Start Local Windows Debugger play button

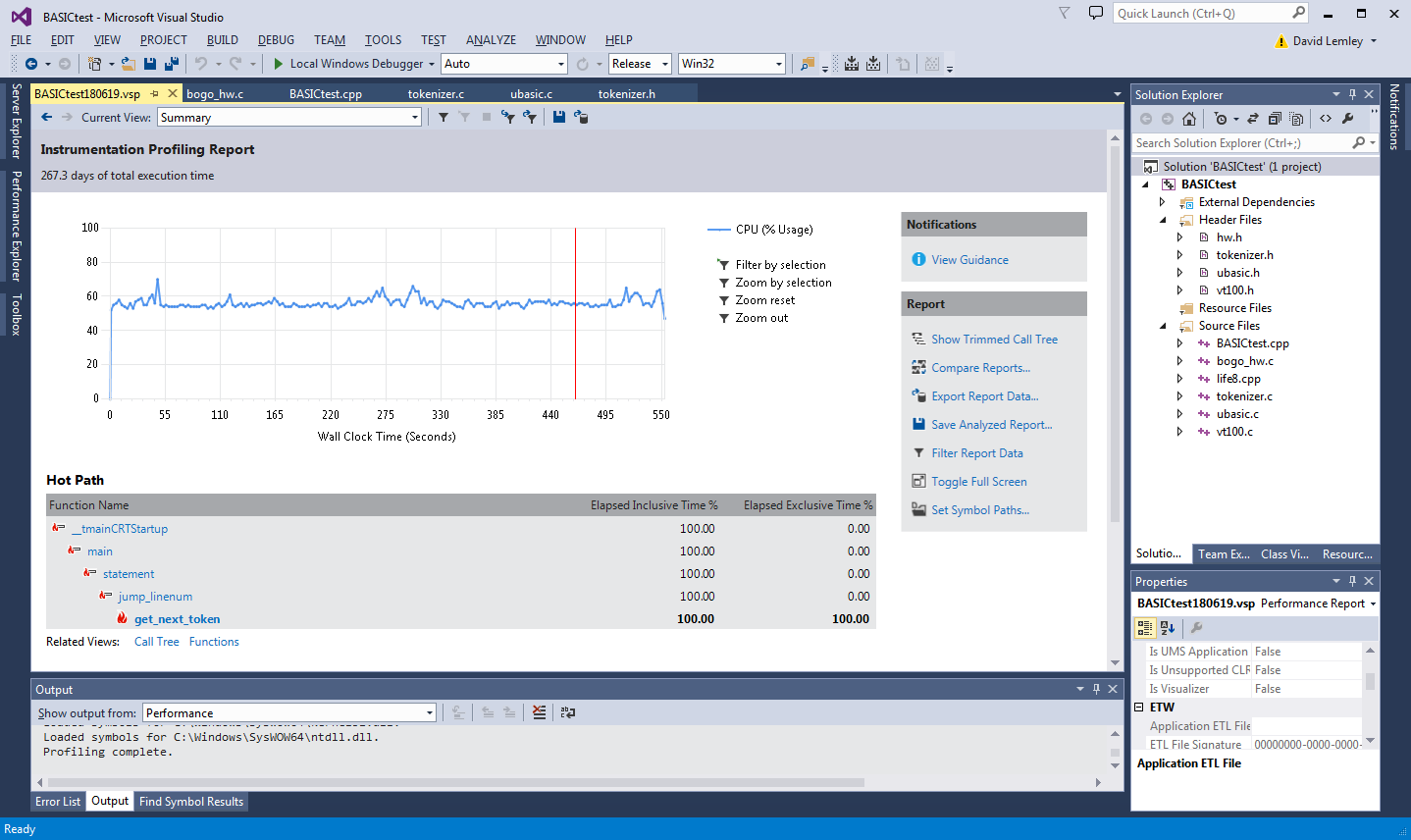[279, 64]
